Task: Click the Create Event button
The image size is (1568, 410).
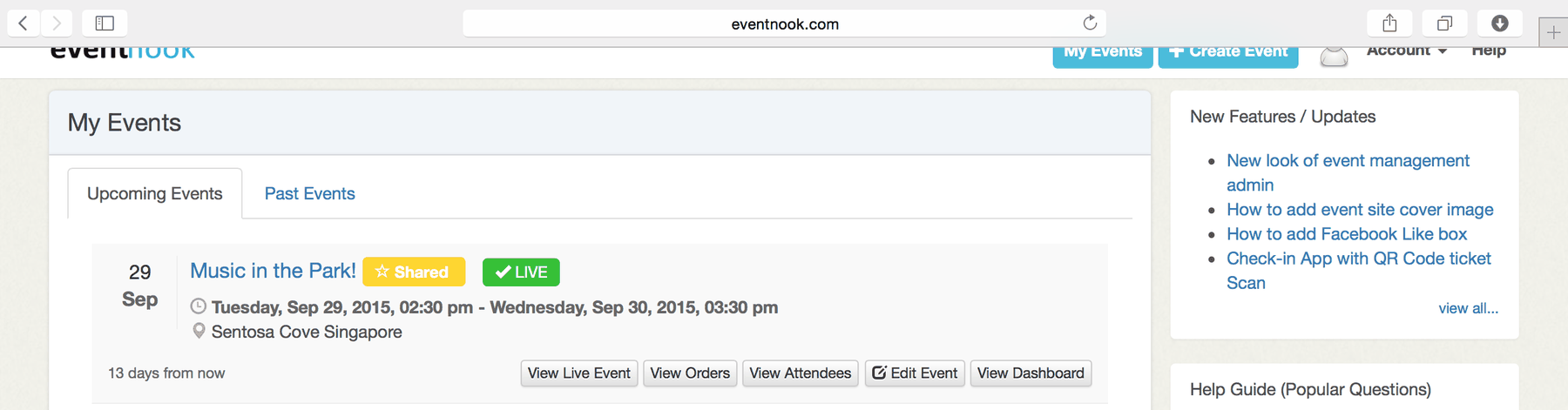Action: [1228, 55]
